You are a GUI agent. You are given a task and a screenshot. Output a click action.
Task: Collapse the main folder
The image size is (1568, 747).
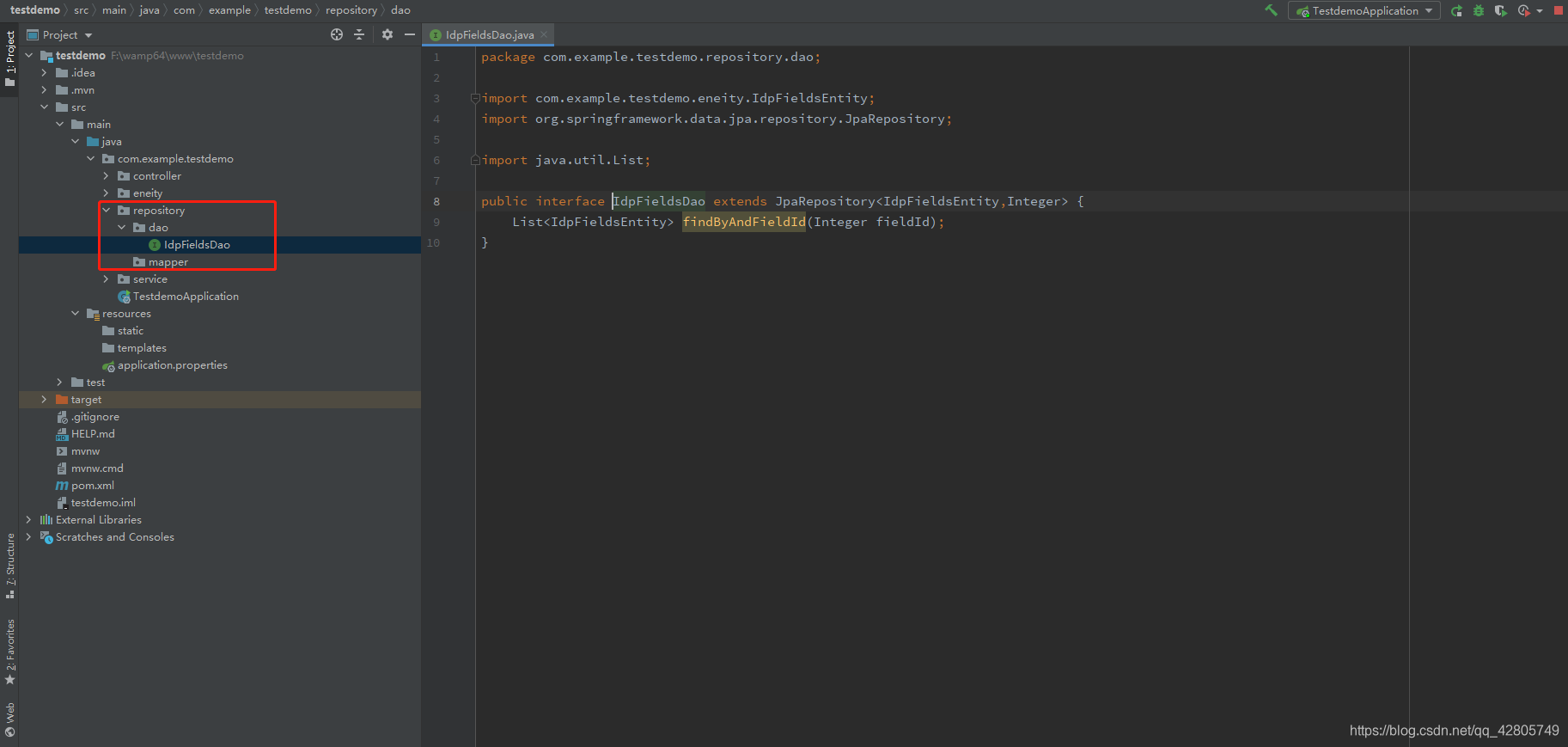click(60, 124)
